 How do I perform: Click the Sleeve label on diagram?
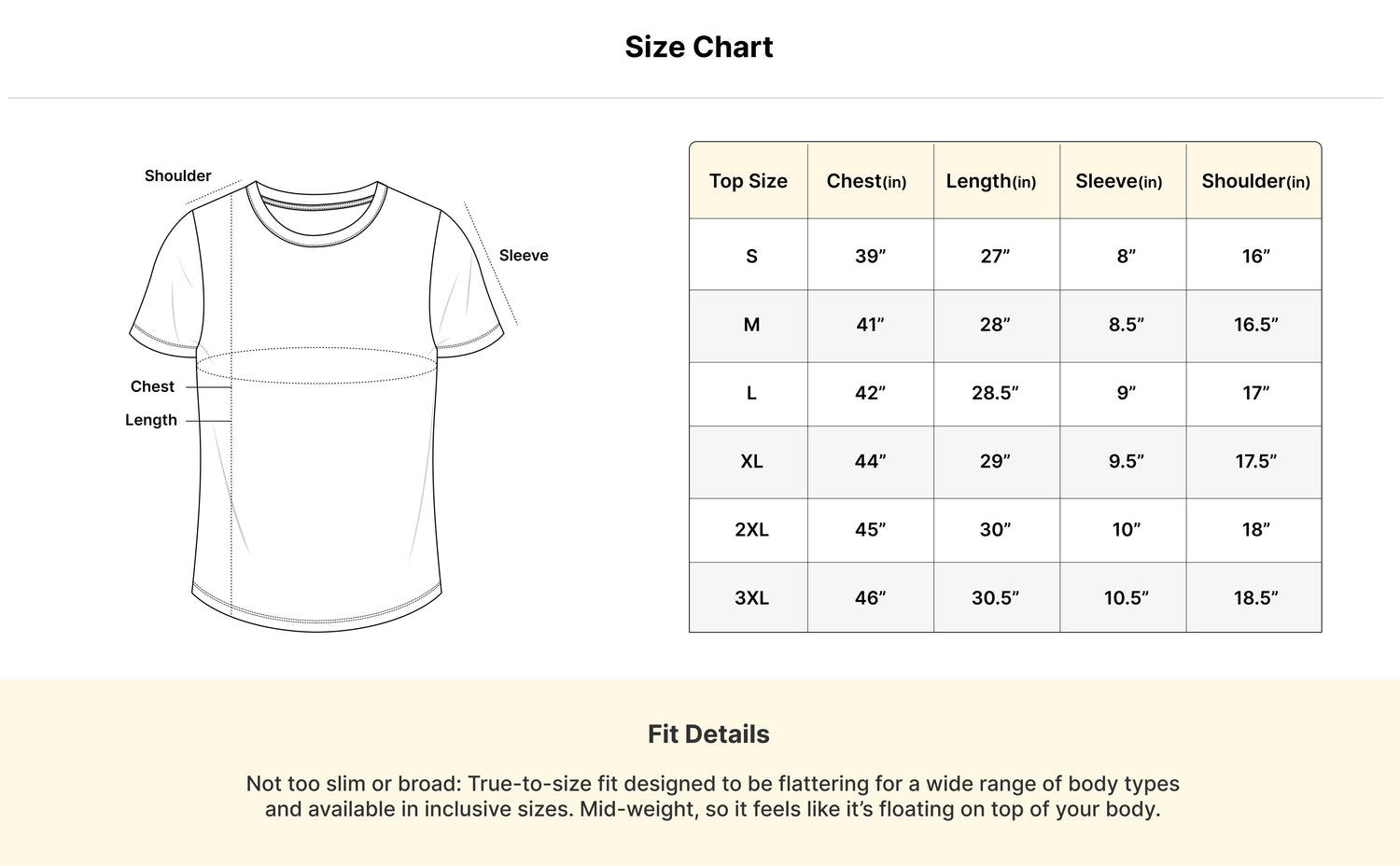click(524, 255)
